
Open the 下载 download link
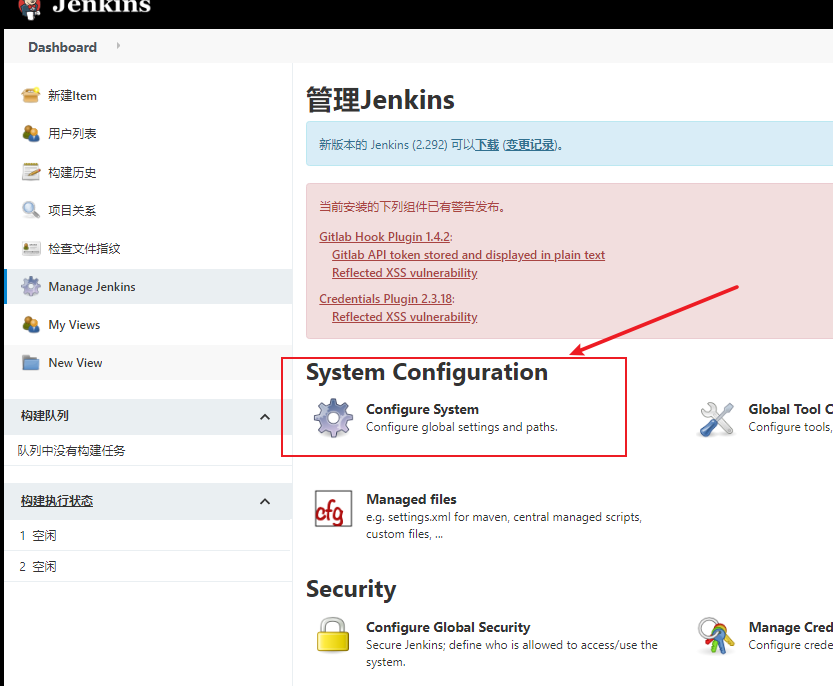click(486, 144)
